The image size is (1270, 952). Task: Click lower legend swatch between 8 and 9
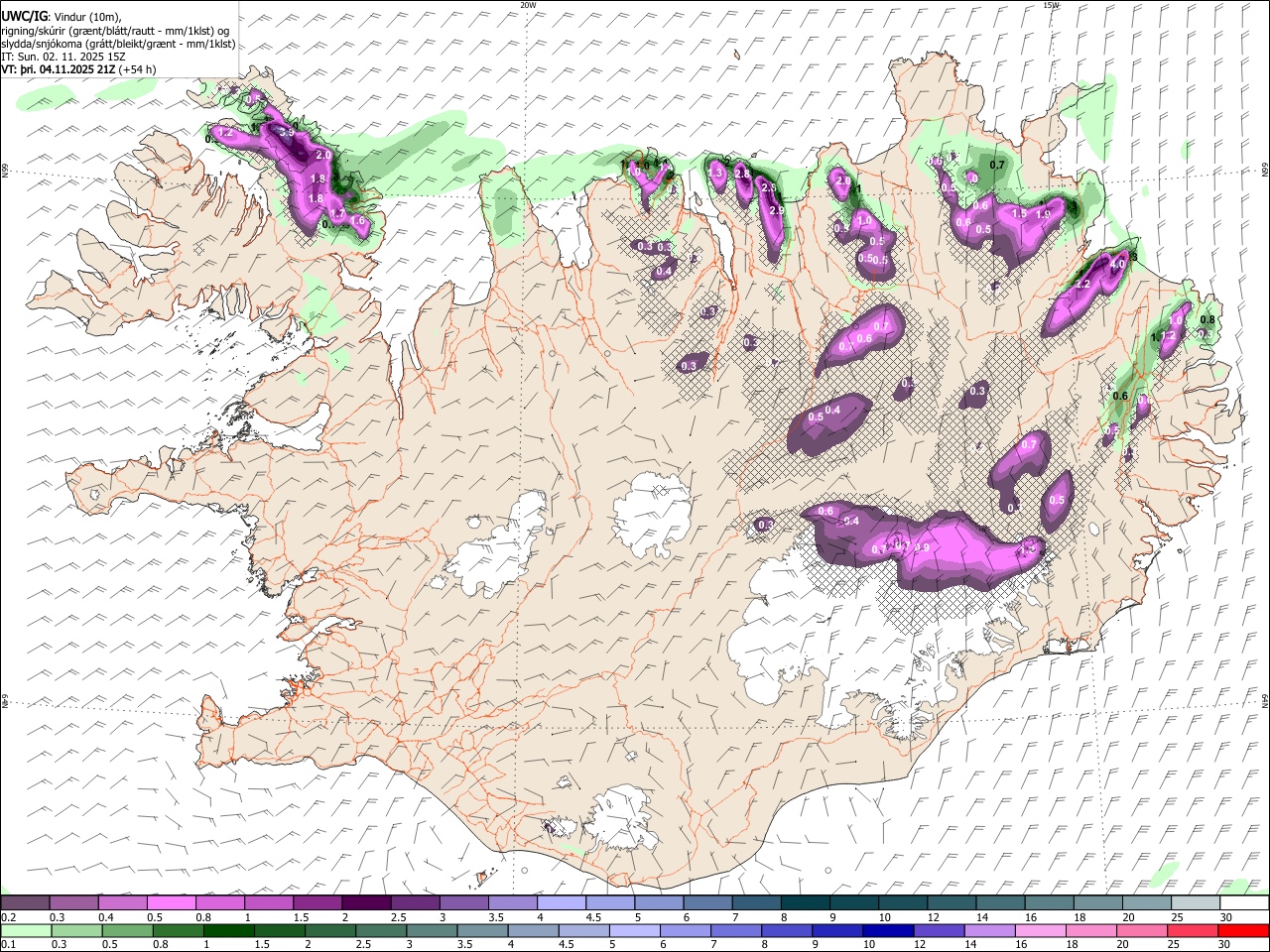(x=787, y=930)
